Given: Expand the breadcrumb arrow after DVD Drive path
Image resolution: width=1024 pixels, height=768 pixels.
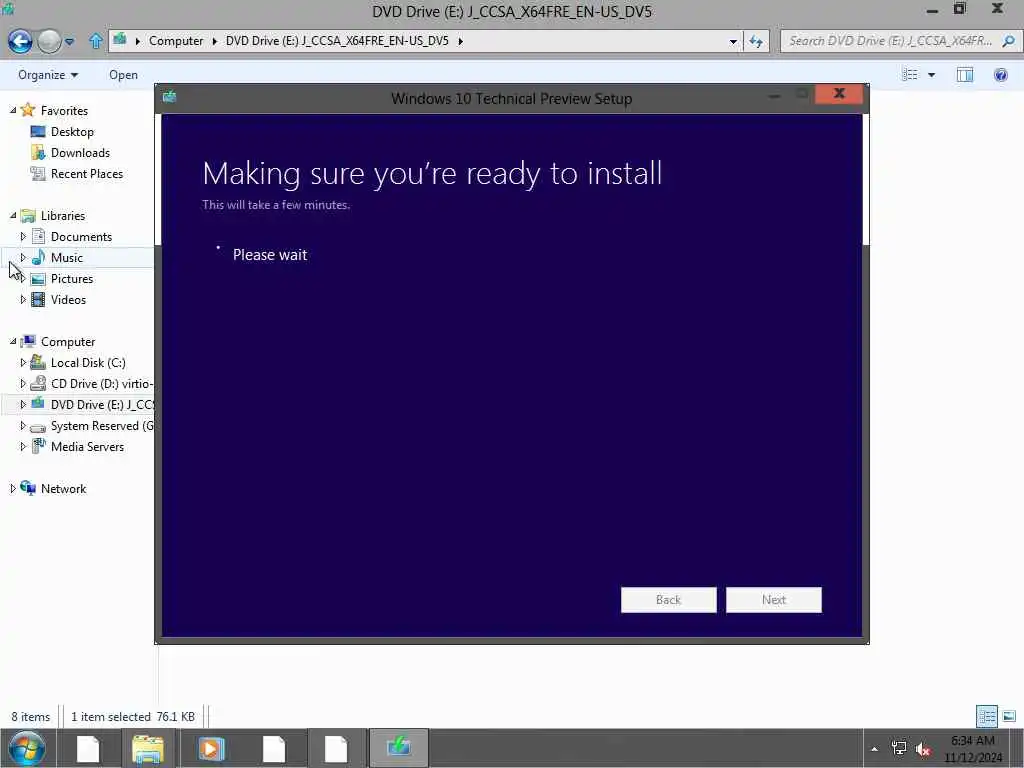Looking at the screenshot, I should pos(460,41).
